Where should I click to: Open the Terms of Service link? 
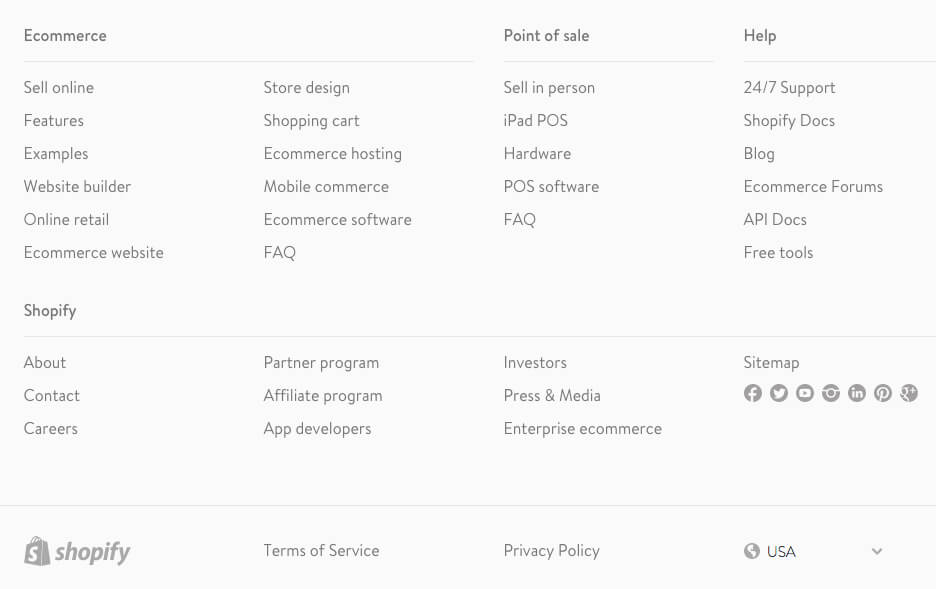pyautogui.click(x=321, y=550)
